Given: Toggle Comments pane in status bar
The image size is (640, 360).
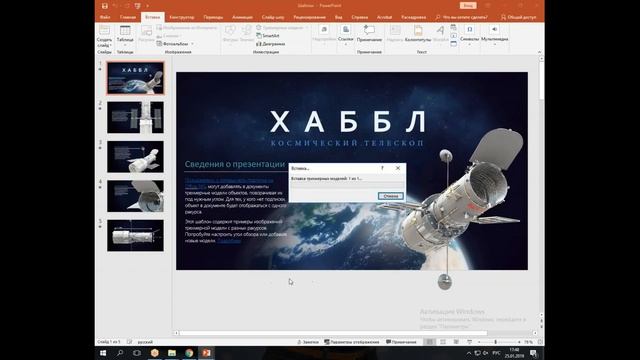Looking at the screenshot, I should [401, 342].
